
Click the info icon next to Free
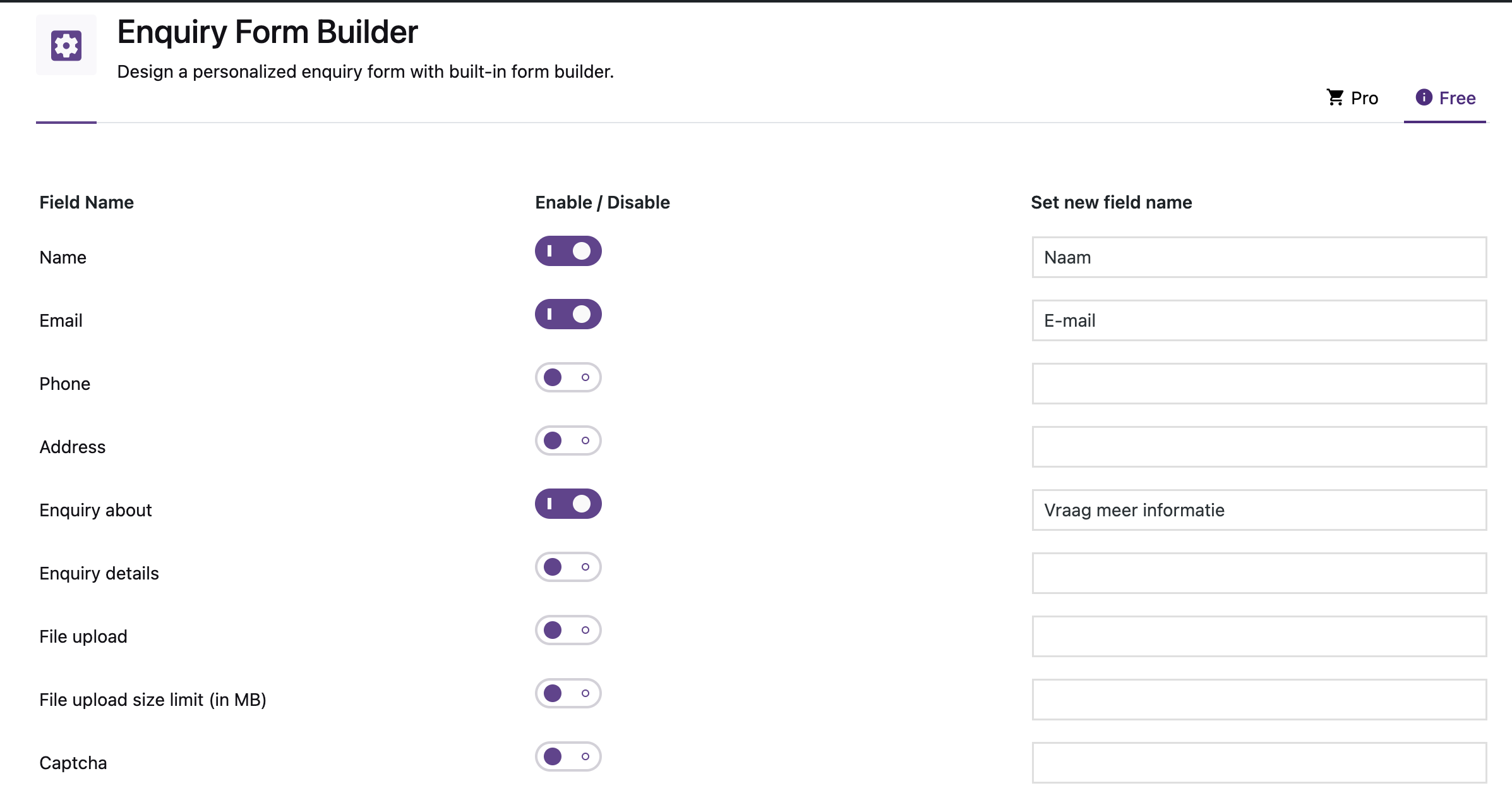click(x=1424, y=97)
